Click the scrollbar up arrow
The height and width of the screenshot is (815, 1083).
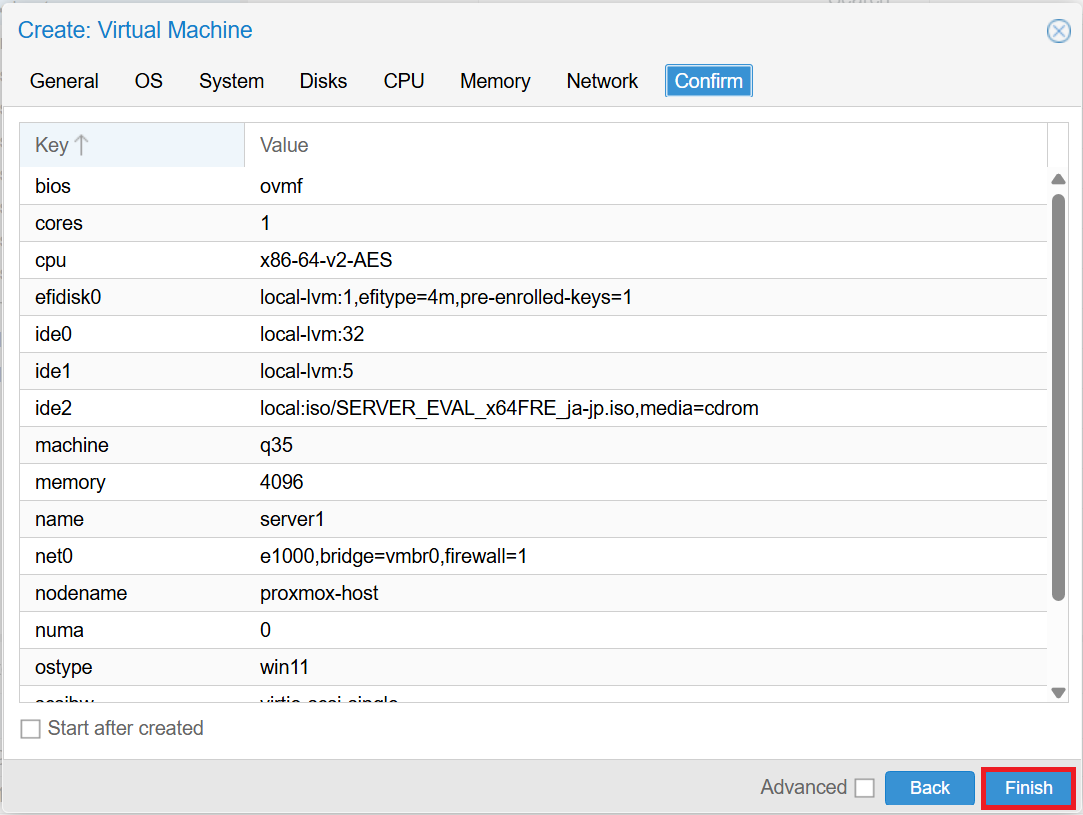[1060, 179]
